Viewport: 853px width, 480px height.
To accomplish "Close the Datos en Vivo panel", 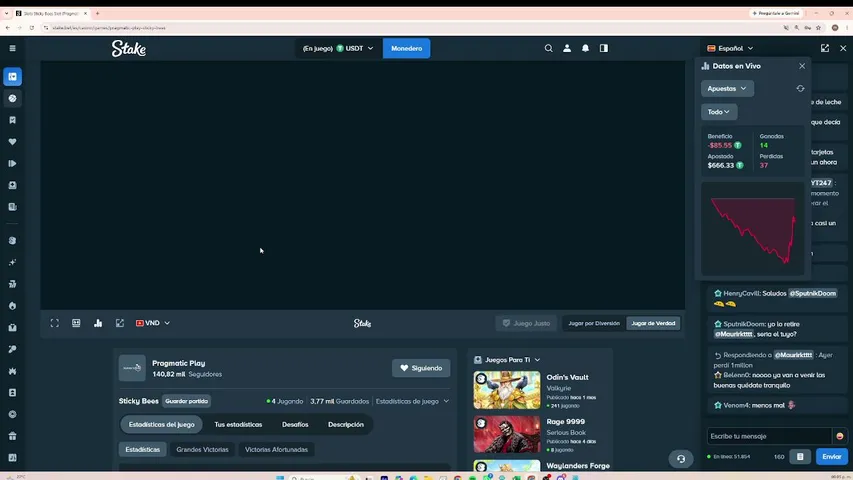I will coord(802,66).
